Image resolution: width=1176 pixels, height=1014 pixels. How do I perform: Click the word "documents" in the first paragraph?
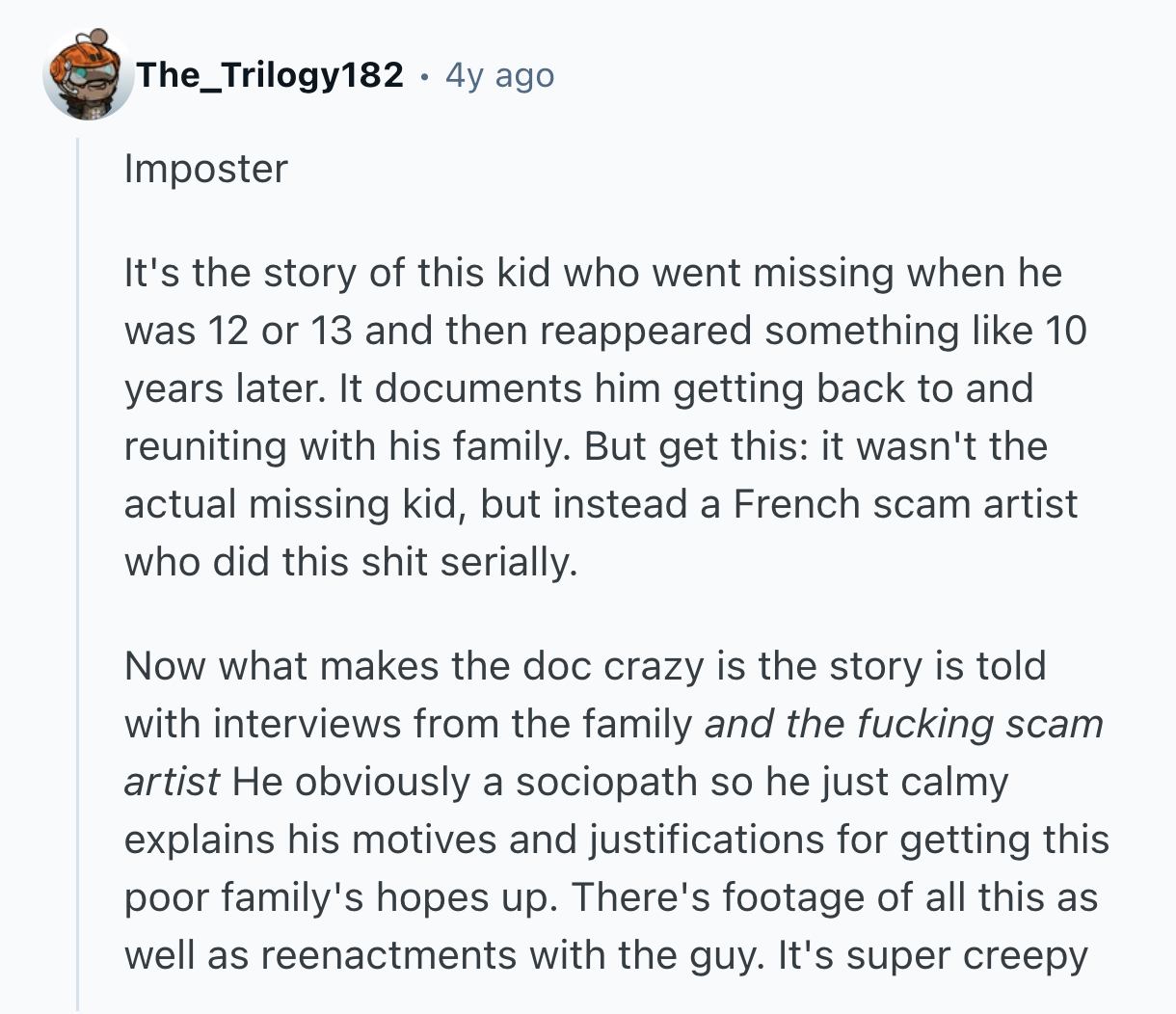point(477,388)
